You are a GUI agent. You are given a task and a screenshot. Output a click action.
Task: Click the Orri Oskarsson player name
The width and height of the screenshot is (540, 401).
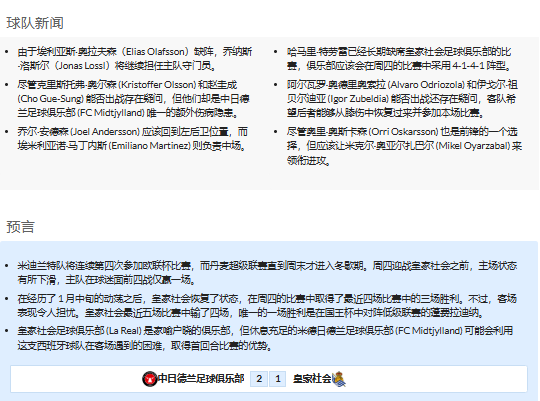click(x=404, y=132)
